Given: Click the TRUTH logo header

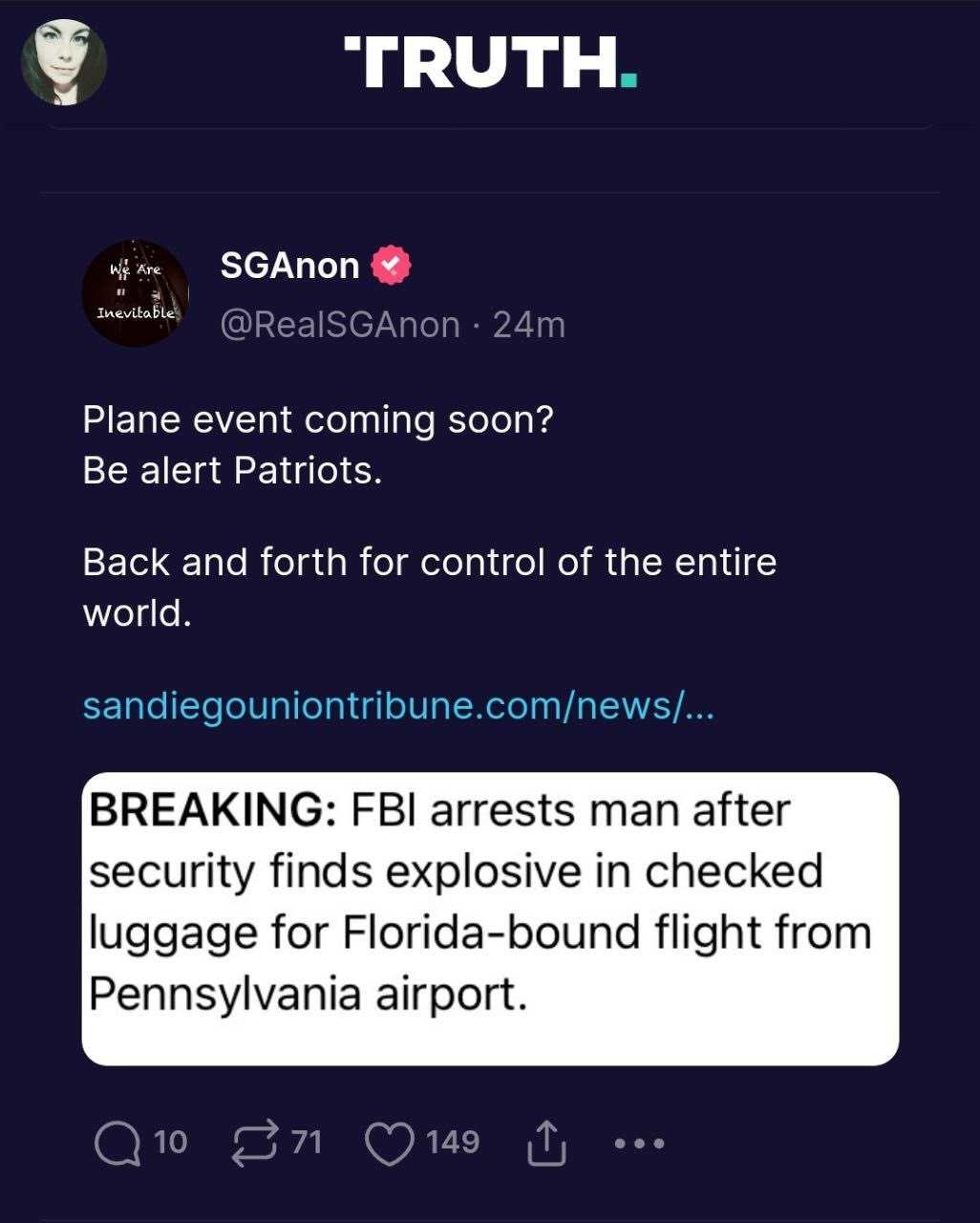Looking at the screenshot, I should click(x=490, y=61).
